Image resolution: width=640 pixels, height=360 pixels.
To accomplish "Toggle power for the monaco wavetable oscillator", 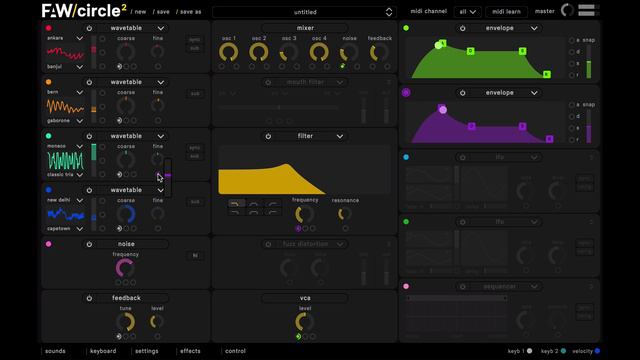I will [89, 136].
